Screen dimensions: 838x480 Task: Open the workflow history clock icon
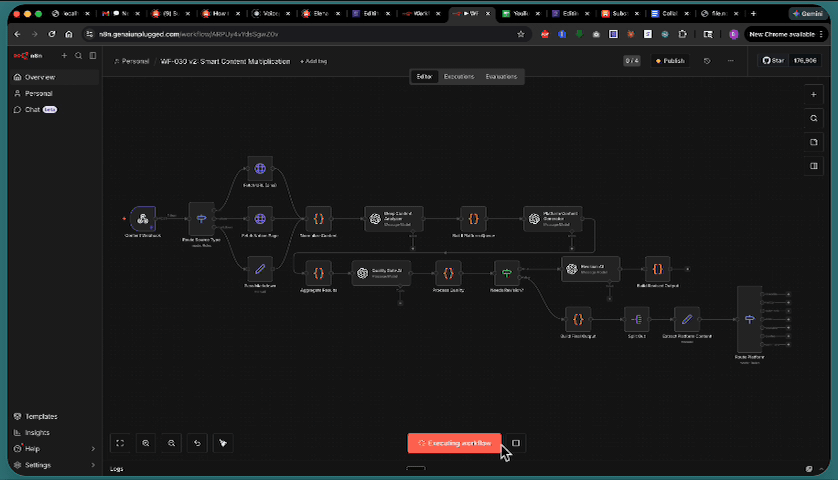tap(707, 61)
